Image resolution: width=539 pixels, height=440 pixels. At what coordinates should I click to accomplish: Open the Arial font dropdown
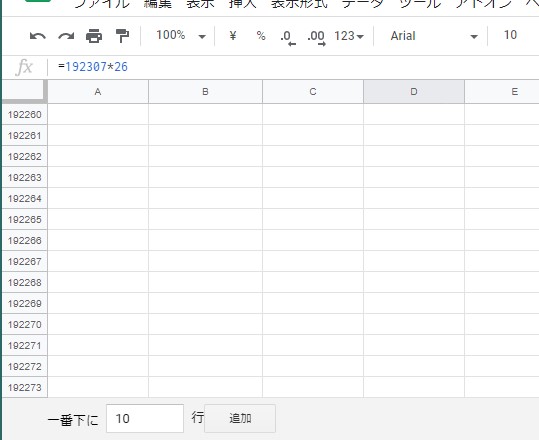click(434, 36)
